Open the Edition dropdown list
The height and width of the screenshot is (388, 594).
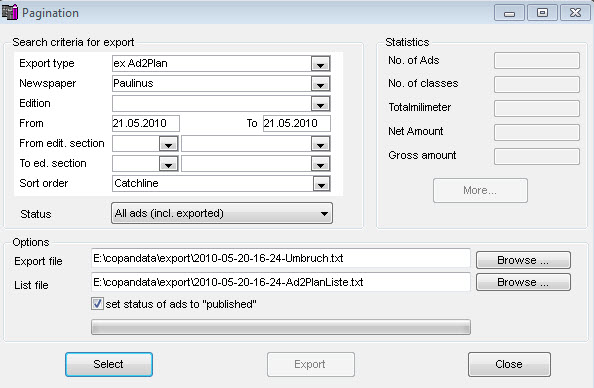tap(320, 104)
